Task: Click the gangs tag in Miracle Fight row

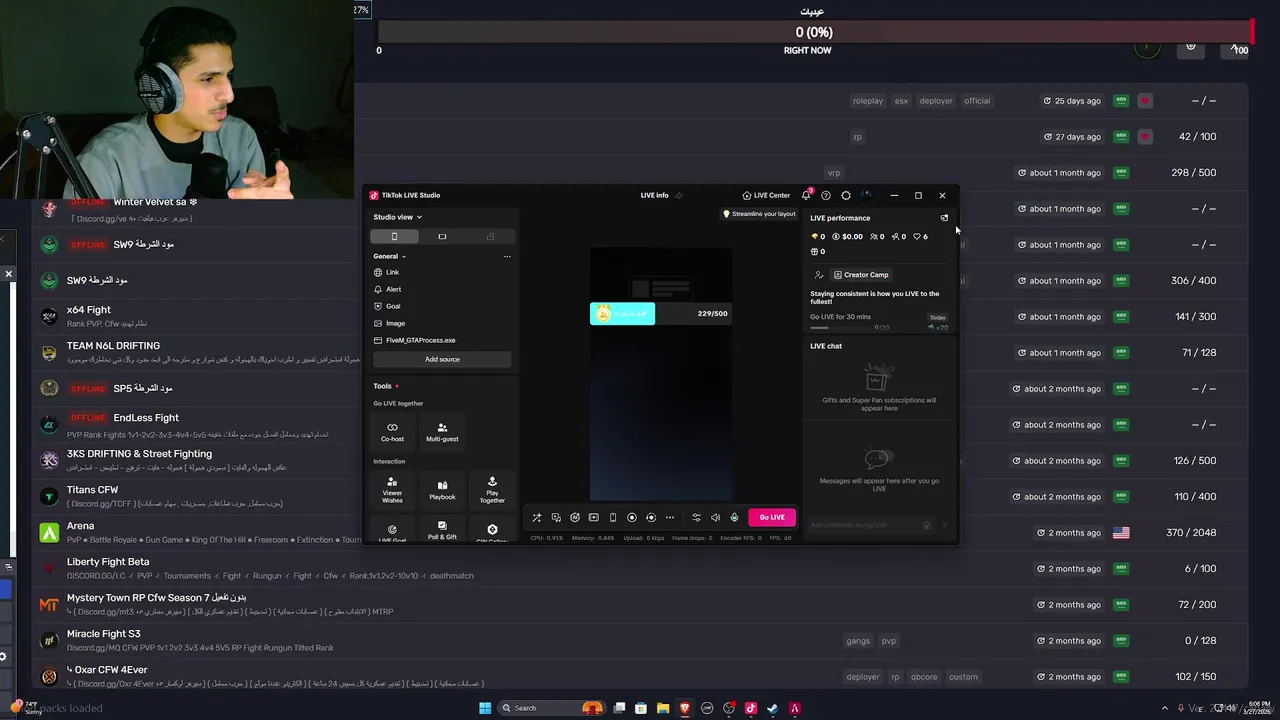Action: pyautogui.click(x=858, y=641)
